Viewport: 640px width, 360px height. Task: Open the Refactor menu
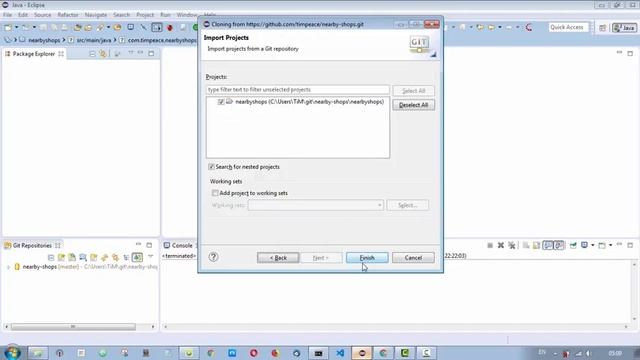click(x=68, y=15)
